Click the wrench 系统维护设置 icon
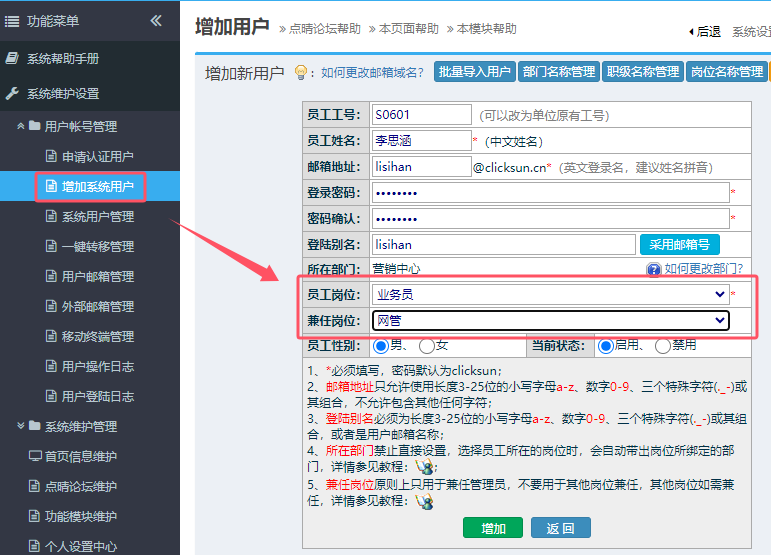 coord(12,94)
